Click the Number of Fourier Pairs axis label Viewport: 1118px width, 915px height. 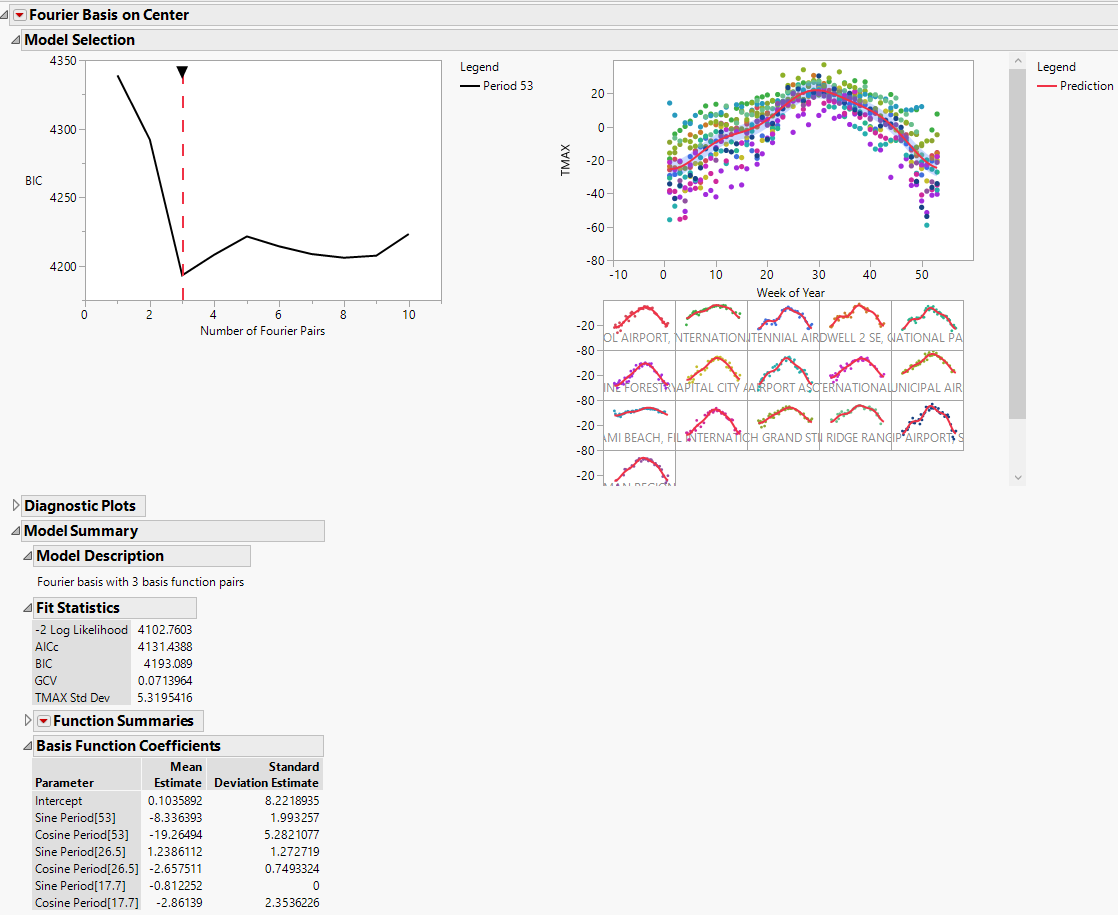(x=262, y=331)
